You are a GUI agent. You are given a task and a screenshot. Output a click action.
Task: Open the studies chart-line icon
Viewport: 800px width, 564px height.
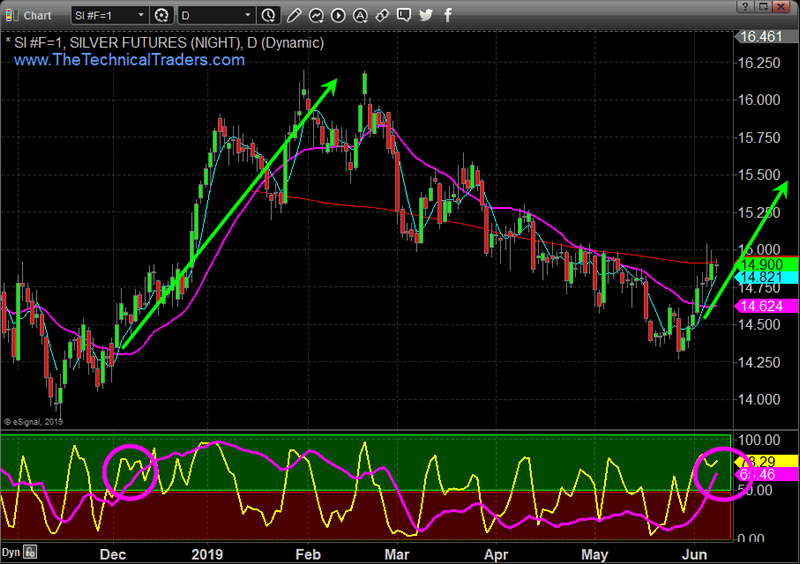315,15
